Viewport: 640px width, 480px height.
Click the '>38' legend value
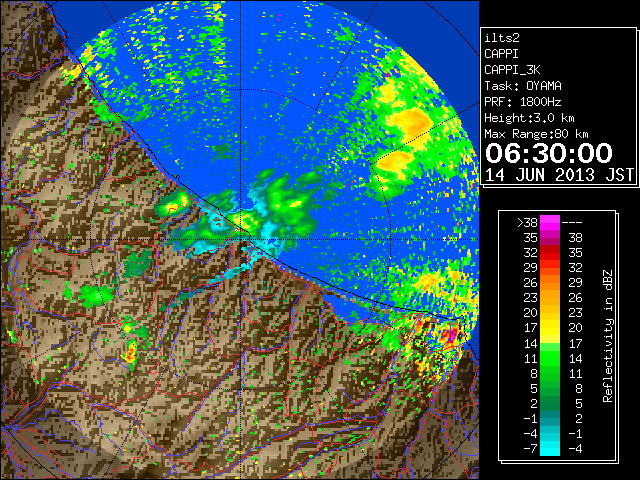[x=527, y=223]
